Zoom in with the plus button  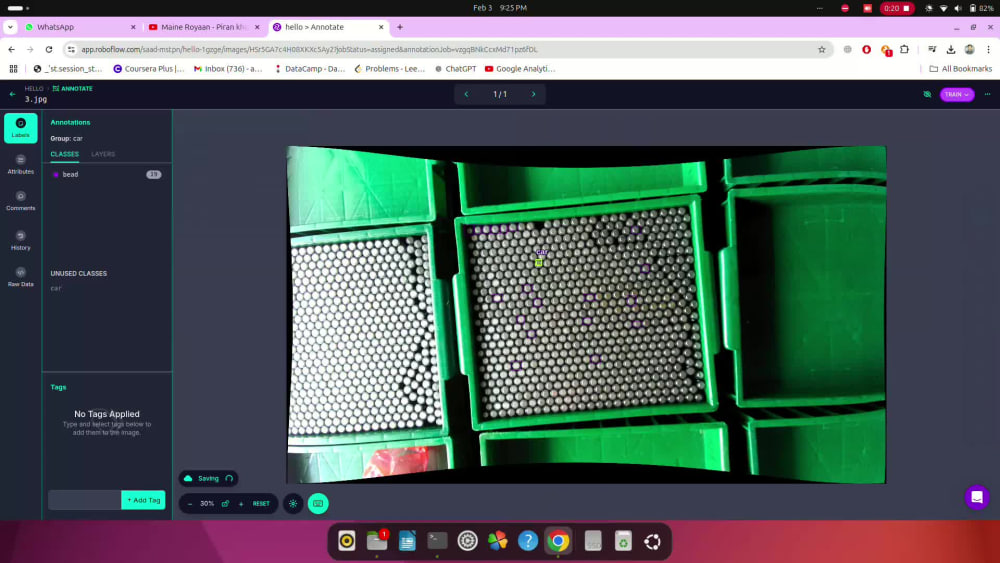(241, 504)
